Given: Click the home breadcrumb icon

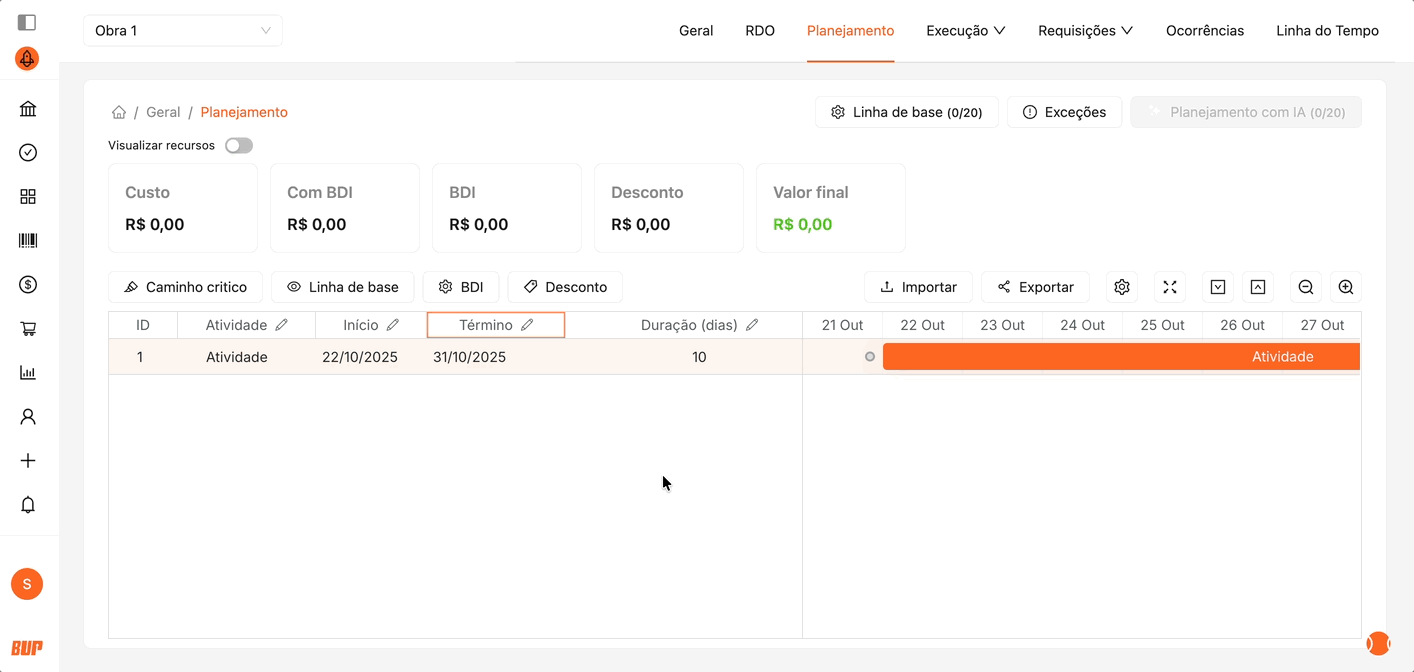Looking at the screenshot, I should [119, 112].
